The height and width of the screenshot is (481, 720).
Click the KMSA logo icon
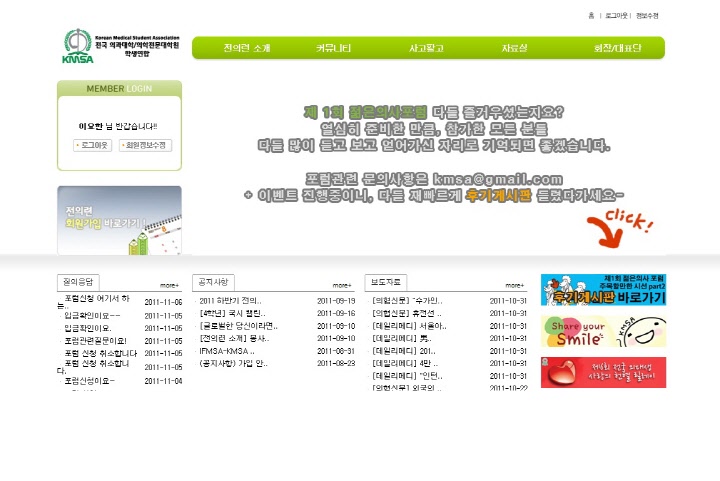77,46
